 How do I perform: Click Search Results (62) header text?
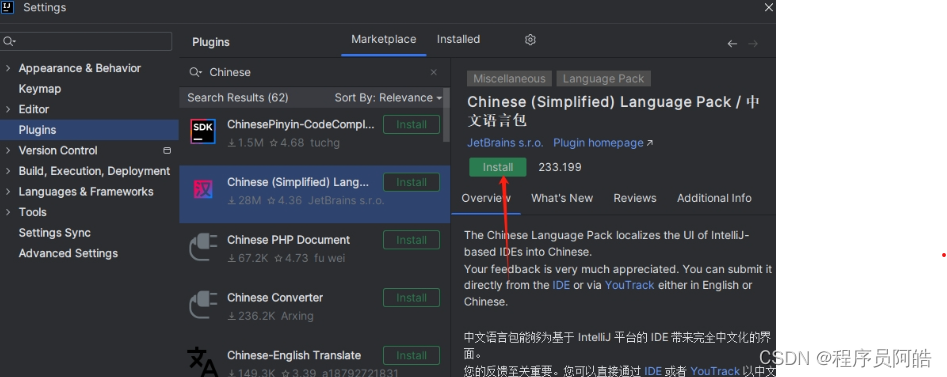(x=237, y=98)
